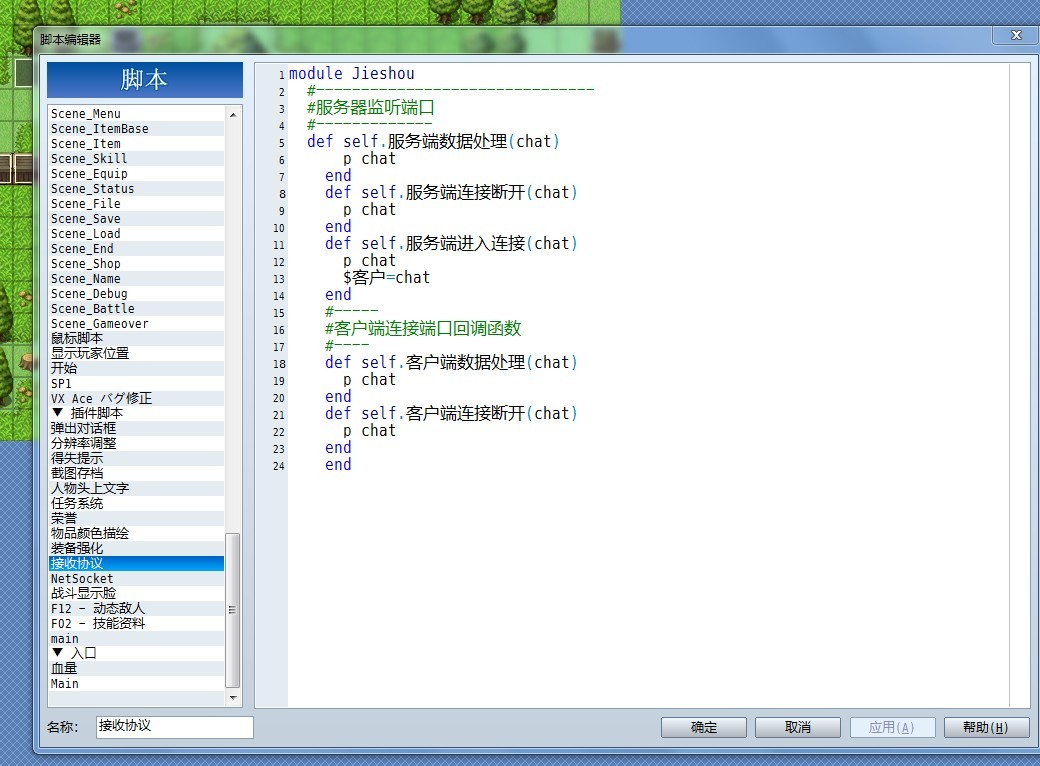
Task: Select the Scene_Save script
Action: click(x=137, y=219)
